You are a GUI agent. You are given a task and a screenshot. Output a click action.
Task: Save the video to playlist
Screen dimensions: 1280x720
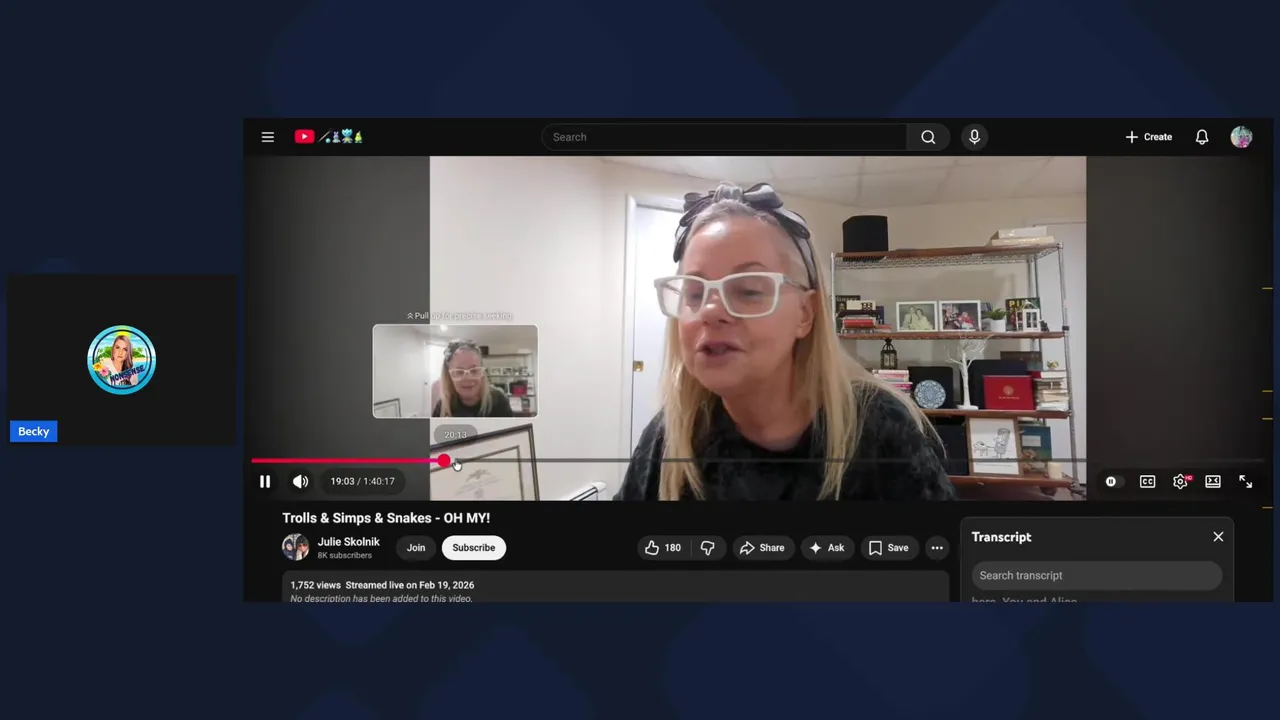pyautogui.click(x=889, y=547)
